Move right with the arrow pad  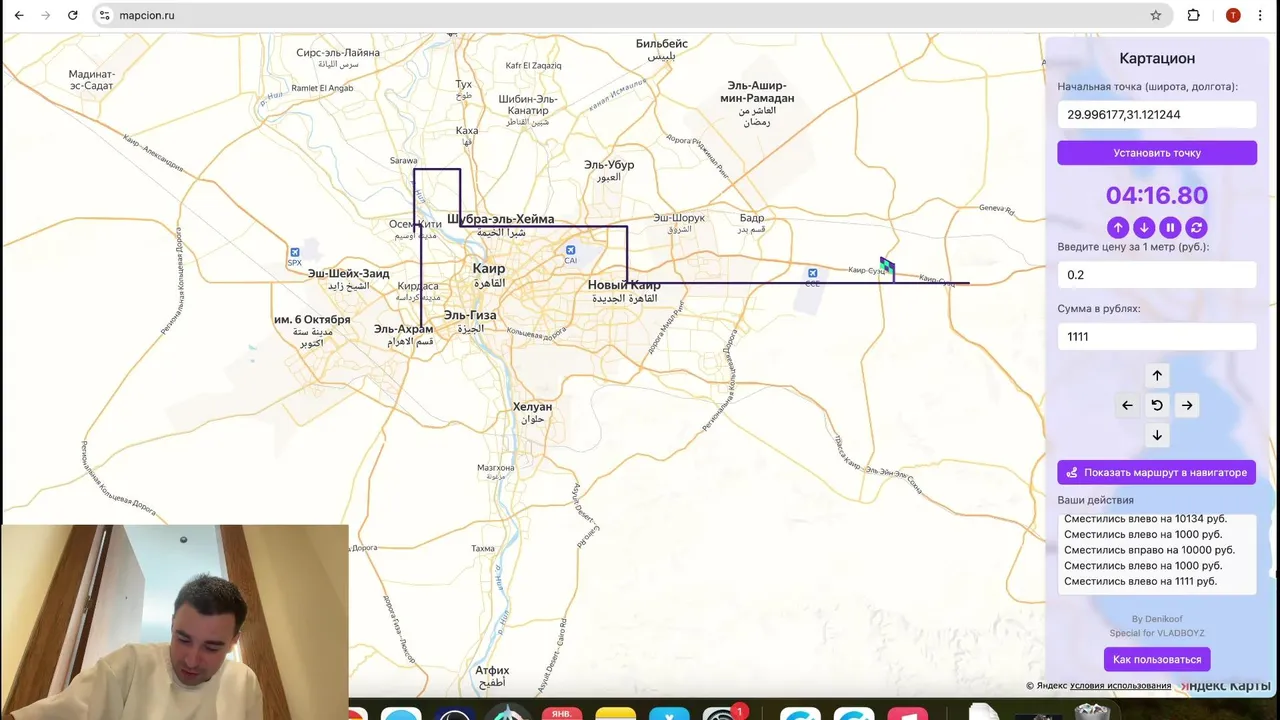coord(1187,405)
